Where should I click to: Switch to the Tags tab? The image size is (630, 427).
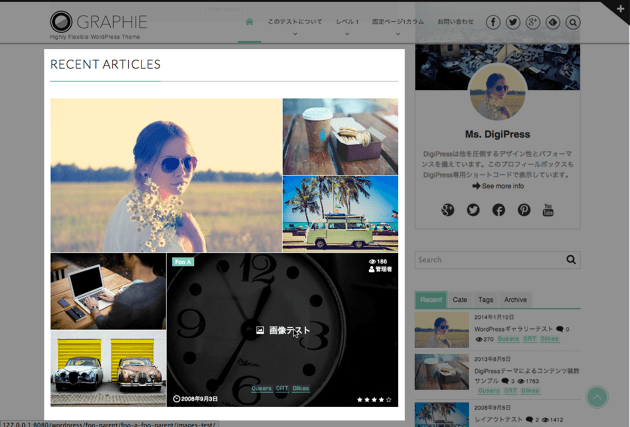click(485, 300)
